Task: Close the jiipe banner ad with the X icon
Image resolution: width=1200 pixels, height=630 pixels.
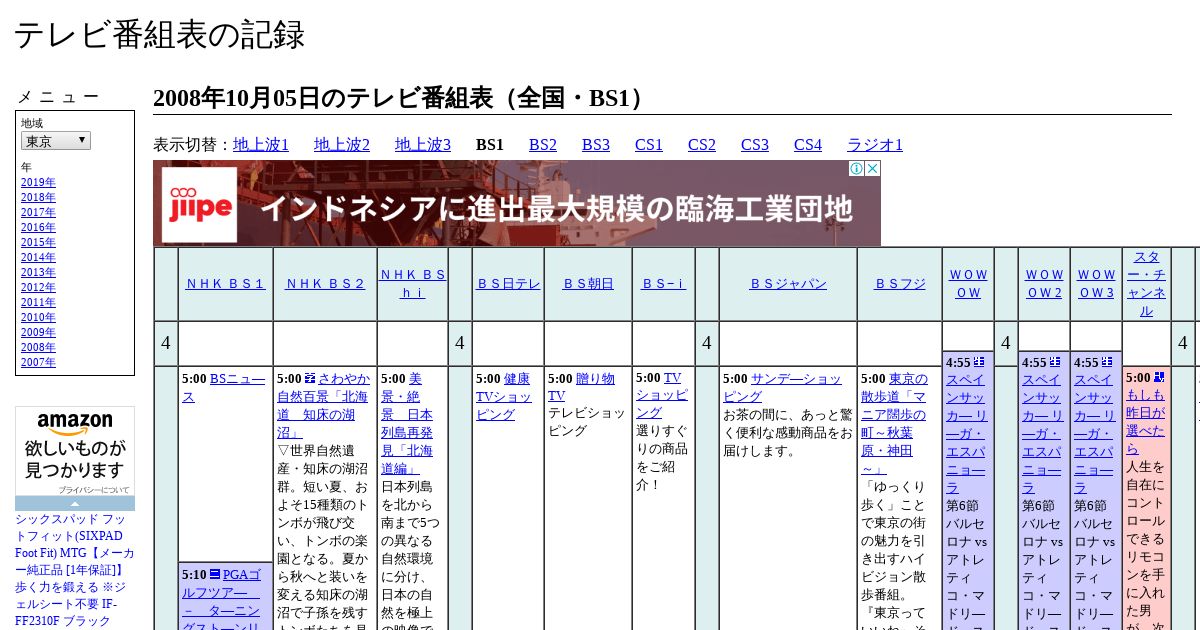Action: (872, 168)
